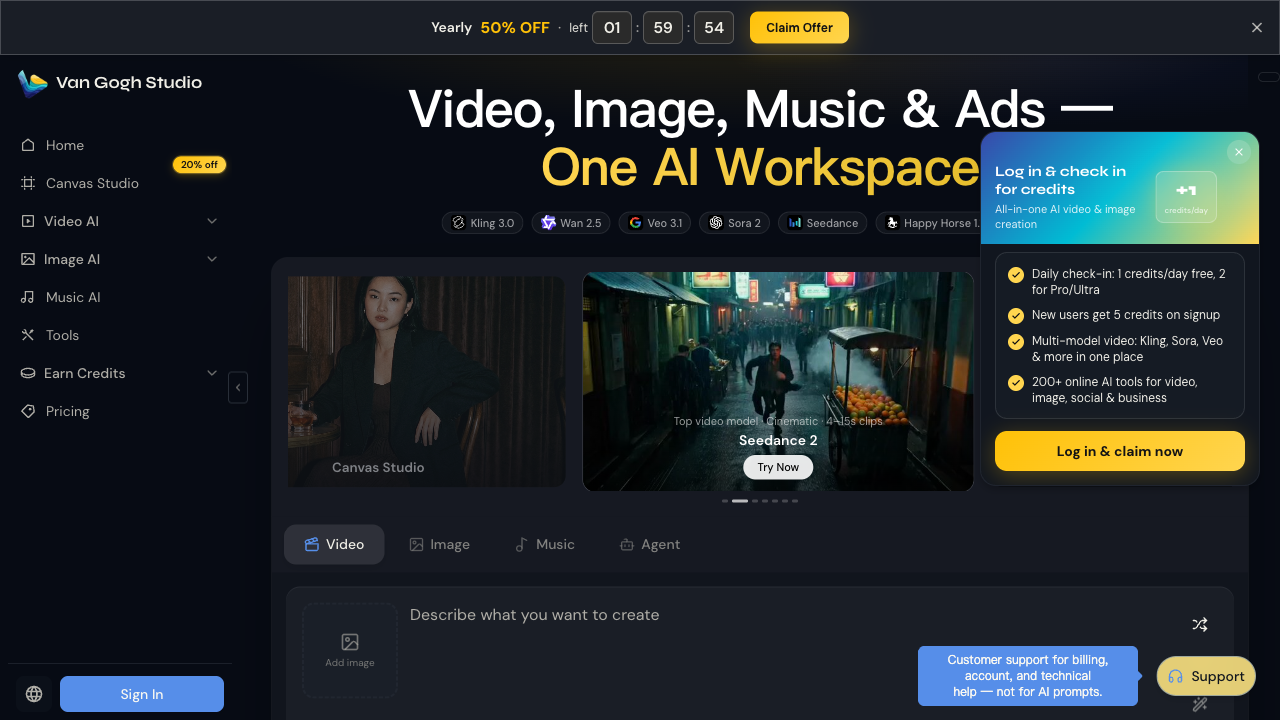Click the 20% off badge
This screenshot has width=1280, height=720.
(199, 164)
